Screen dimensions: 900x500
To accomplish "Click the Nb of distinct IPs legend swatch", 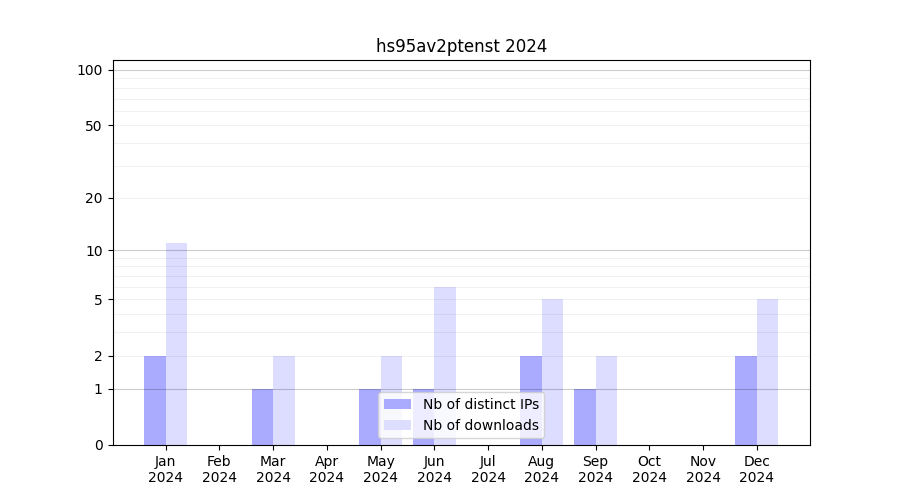I will (x=397, y=404).
